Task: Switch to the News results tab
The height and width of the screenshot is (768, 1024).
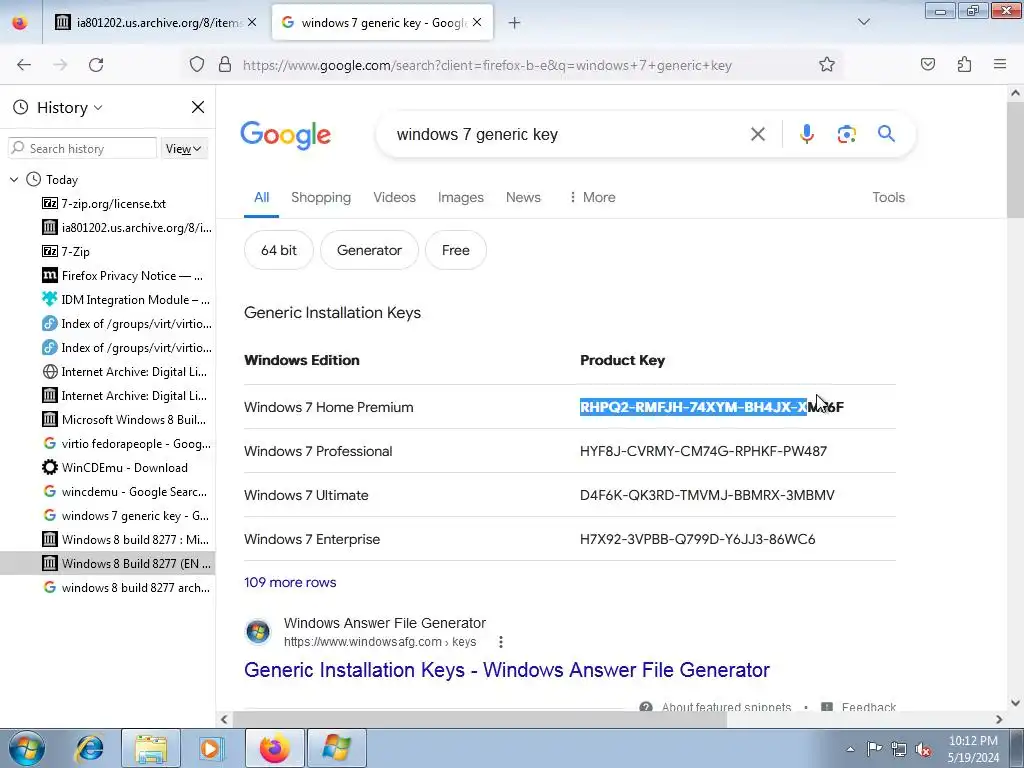Action: [523, 197]
